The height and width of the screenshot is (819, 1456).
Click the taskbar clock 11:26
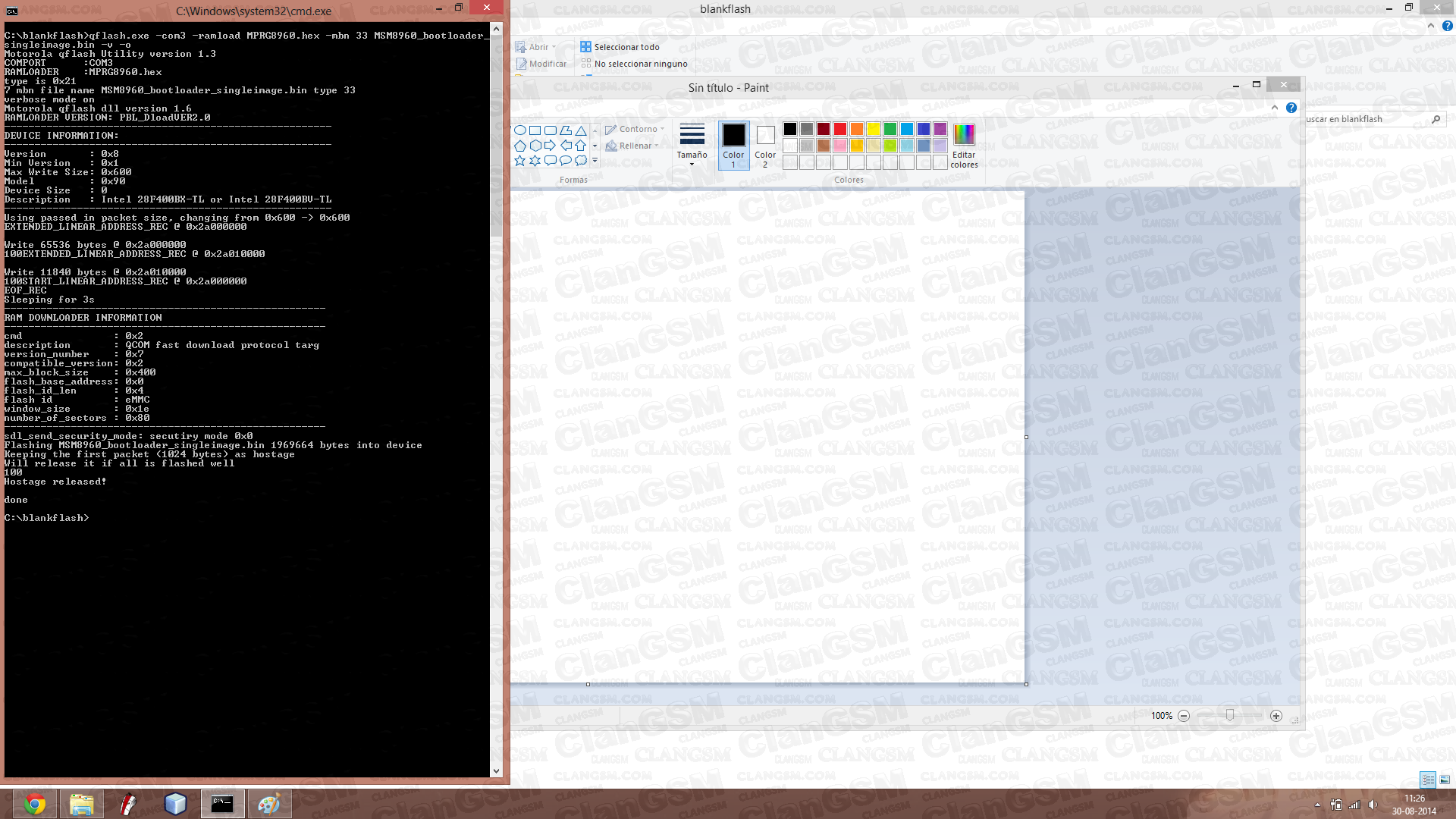tap(1414, 799)
